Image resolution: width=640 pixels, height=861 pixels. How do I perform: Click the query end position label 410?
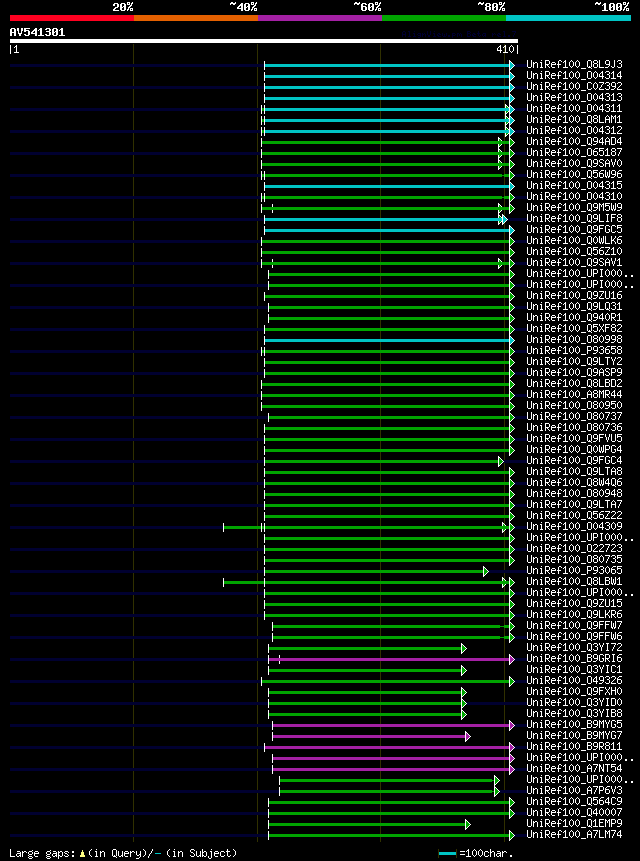point(506,49)
